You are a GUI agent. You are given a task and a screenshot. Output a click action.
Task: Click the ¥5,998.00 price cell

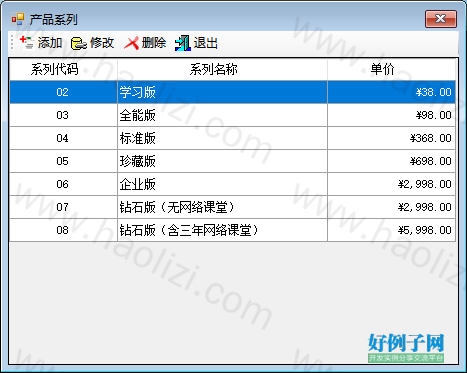pos(391,230)
